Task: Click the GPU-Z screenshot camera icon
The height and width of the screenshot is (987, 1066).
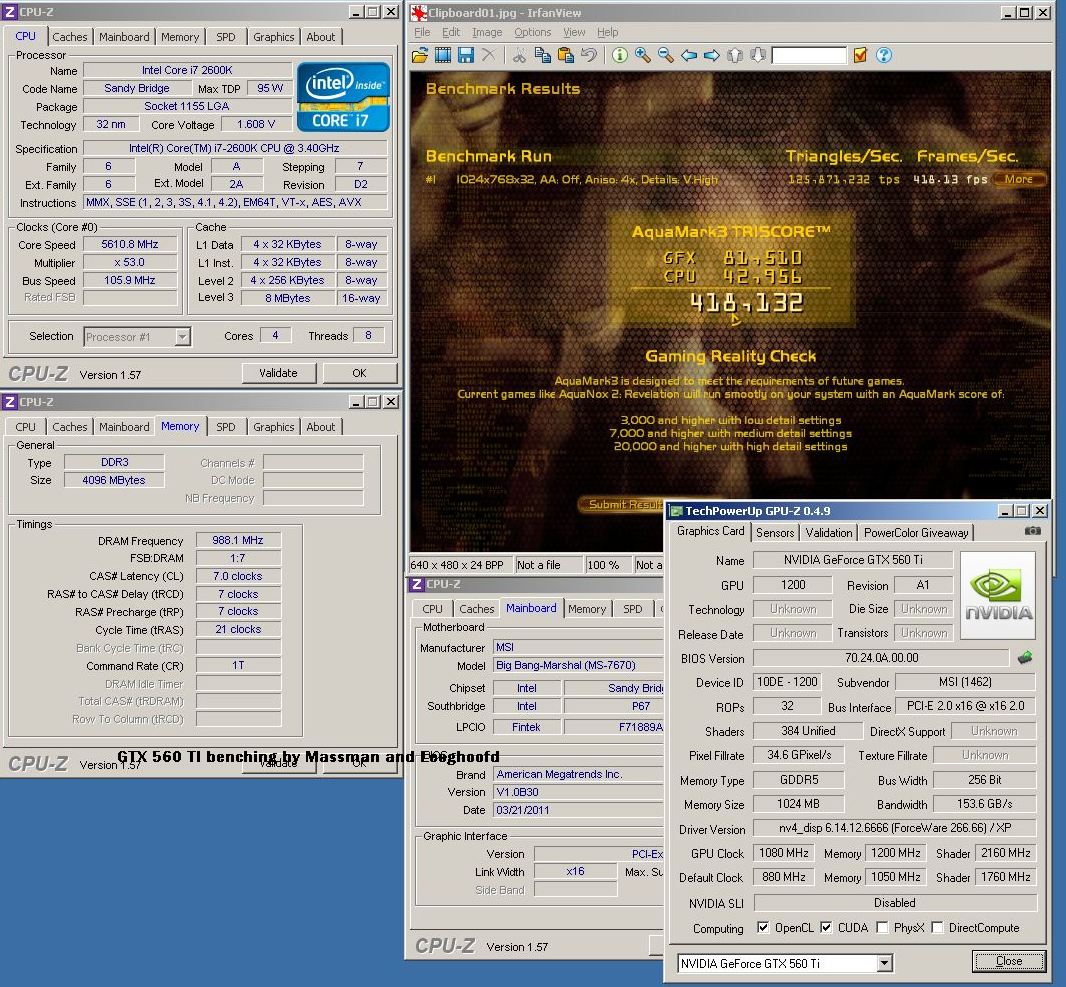Action: [x=1032, y=531]
